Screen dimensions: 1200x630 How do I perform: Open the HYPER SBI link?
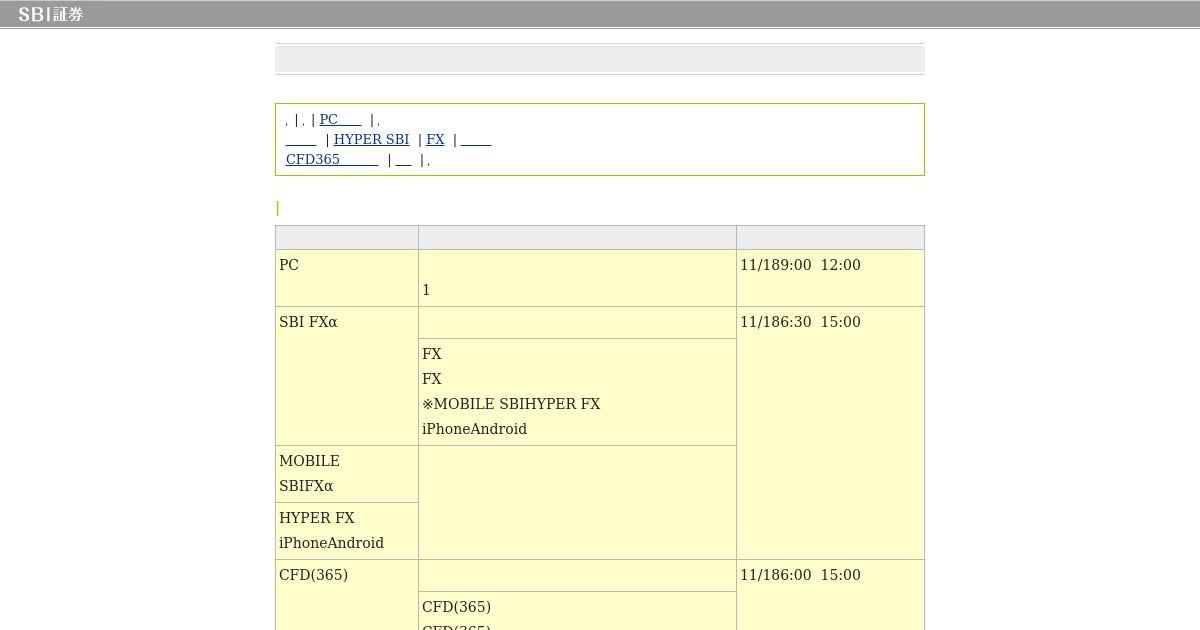(371, 139)
